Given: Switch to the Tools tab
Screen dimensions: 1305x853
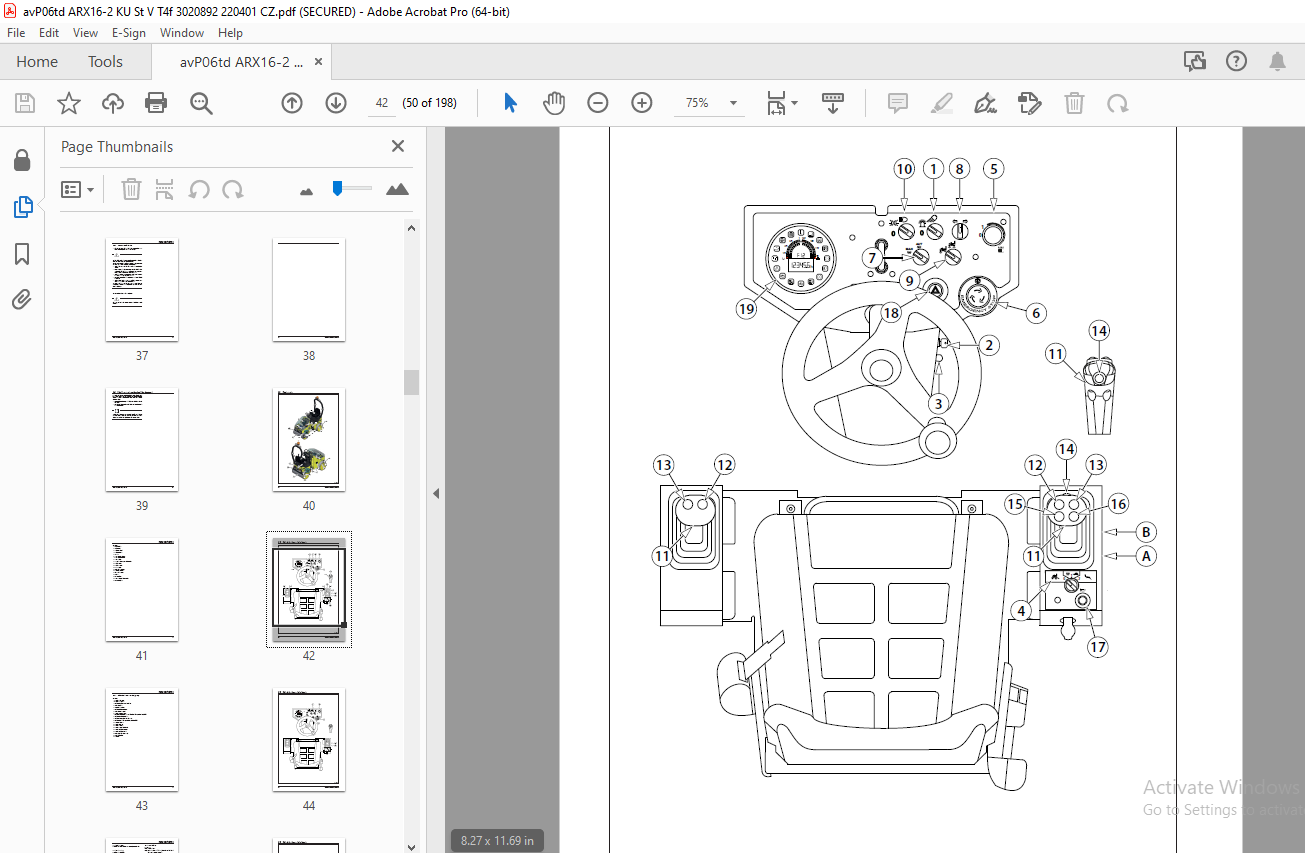Looking at the screenshot, I should point(105,62).
